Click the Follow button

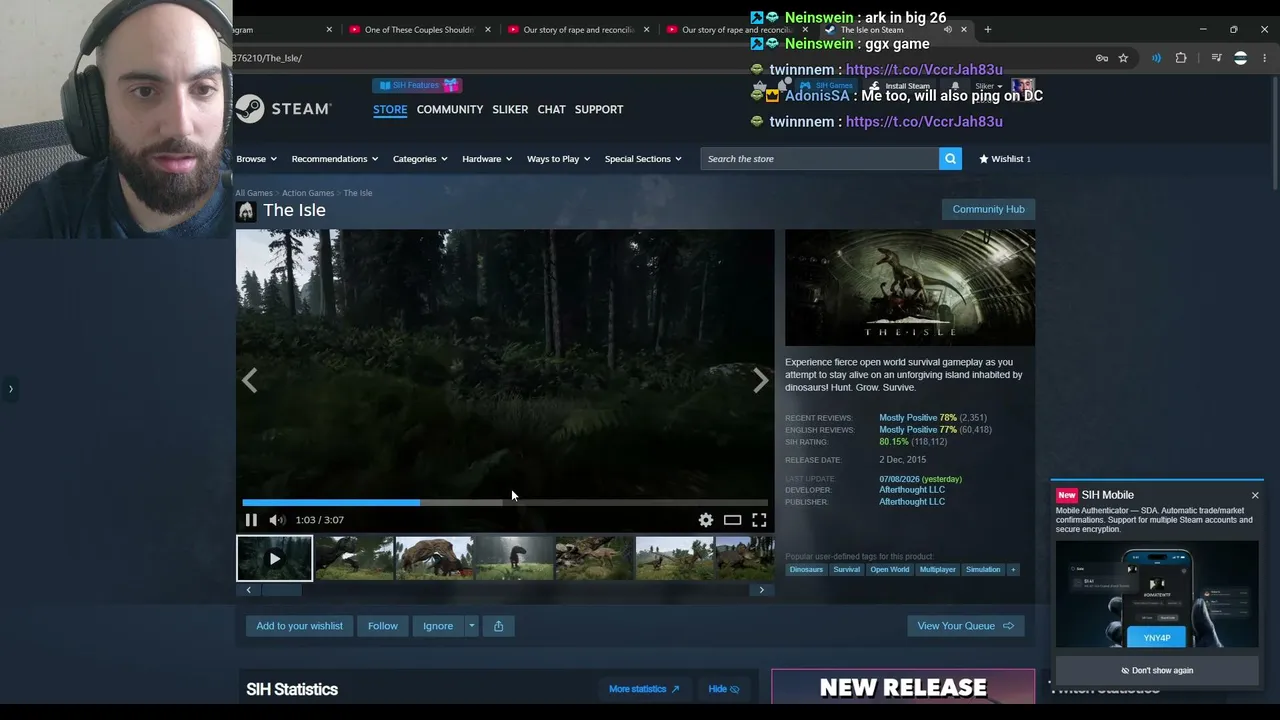(x=383, y=626)
